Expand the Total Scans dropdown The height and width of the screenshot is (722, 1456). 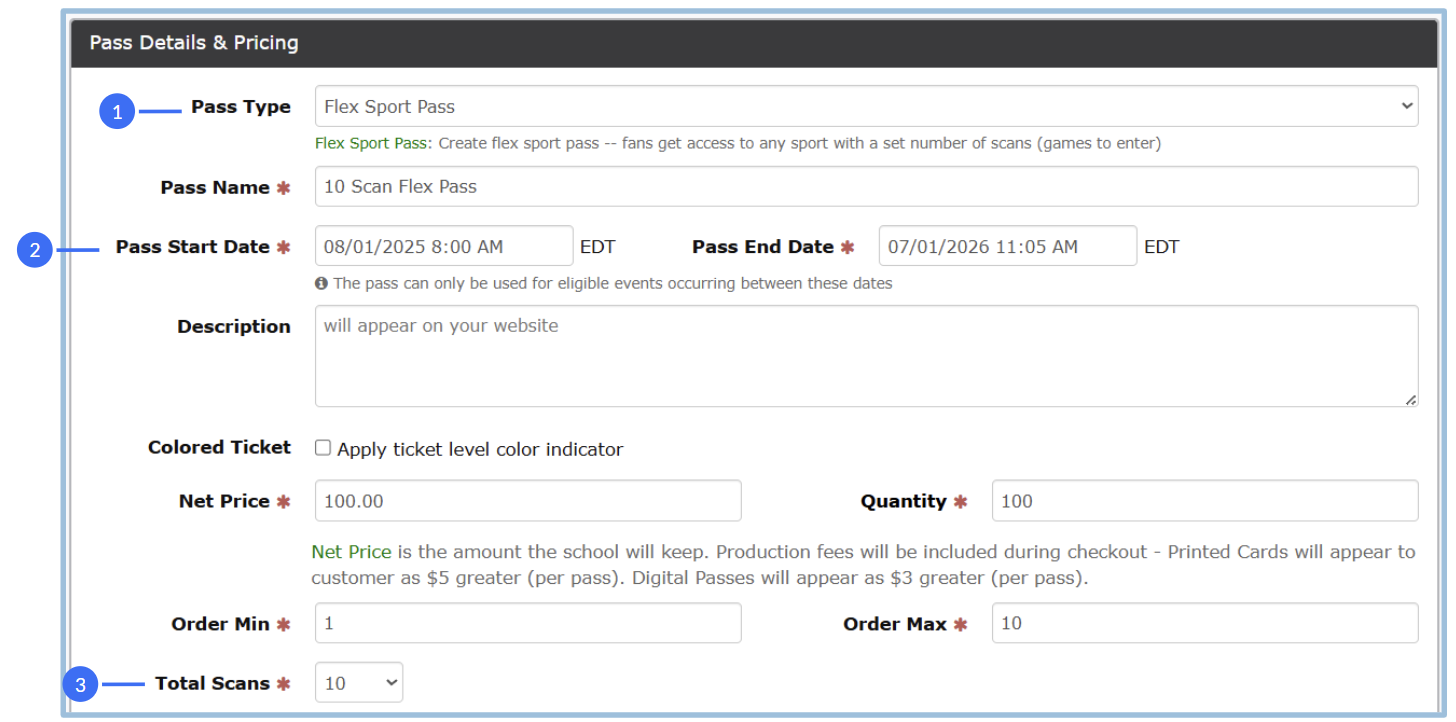359,683
